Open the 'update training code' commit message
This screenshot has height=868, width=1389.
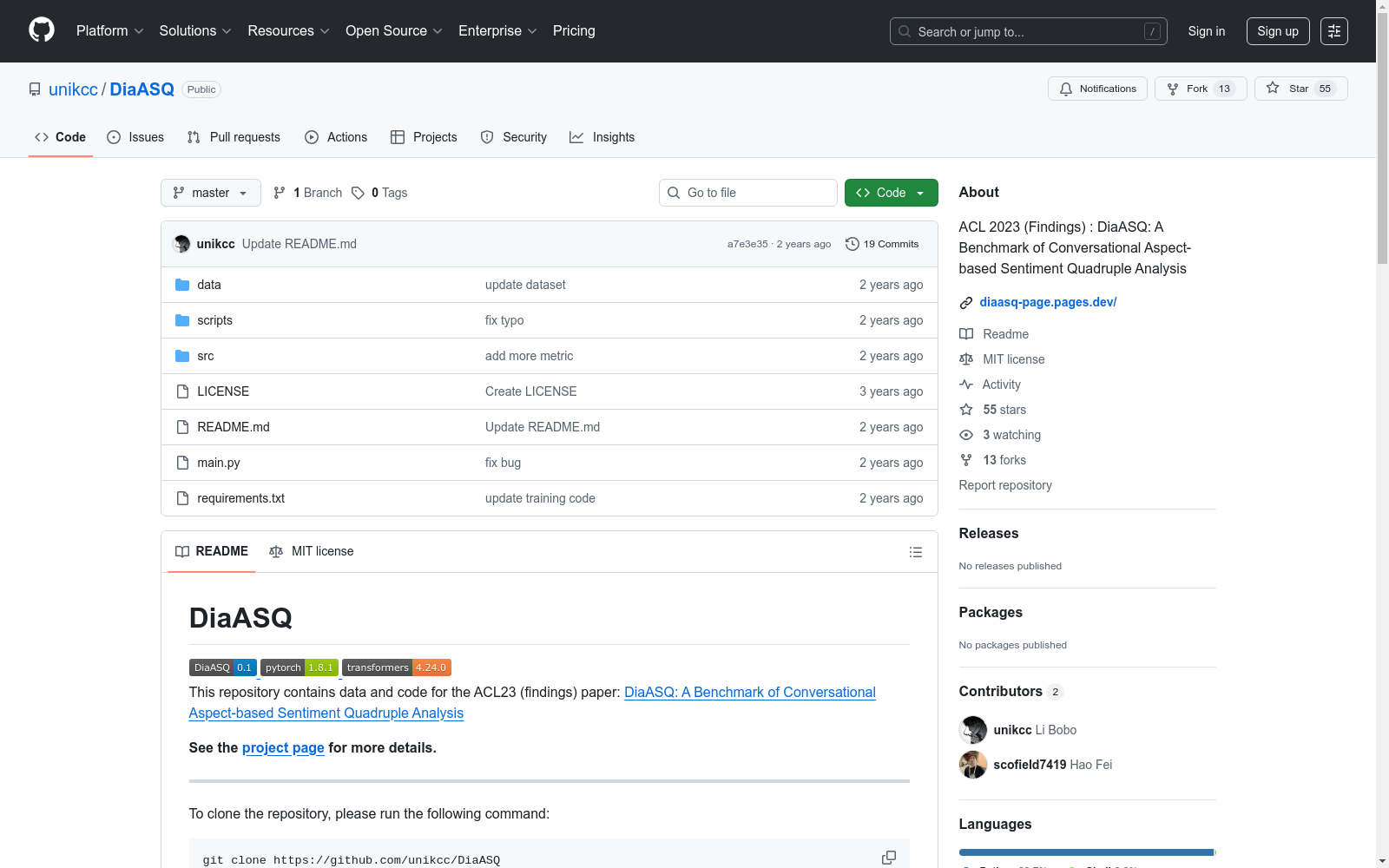(x=540, y=498)
